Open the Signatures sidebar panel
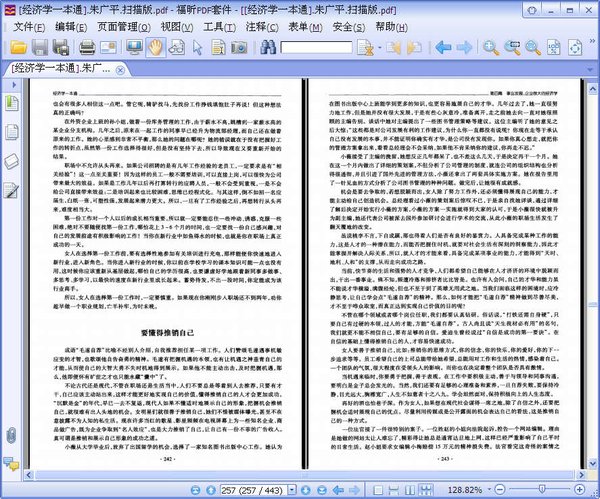 pos(11,190)
